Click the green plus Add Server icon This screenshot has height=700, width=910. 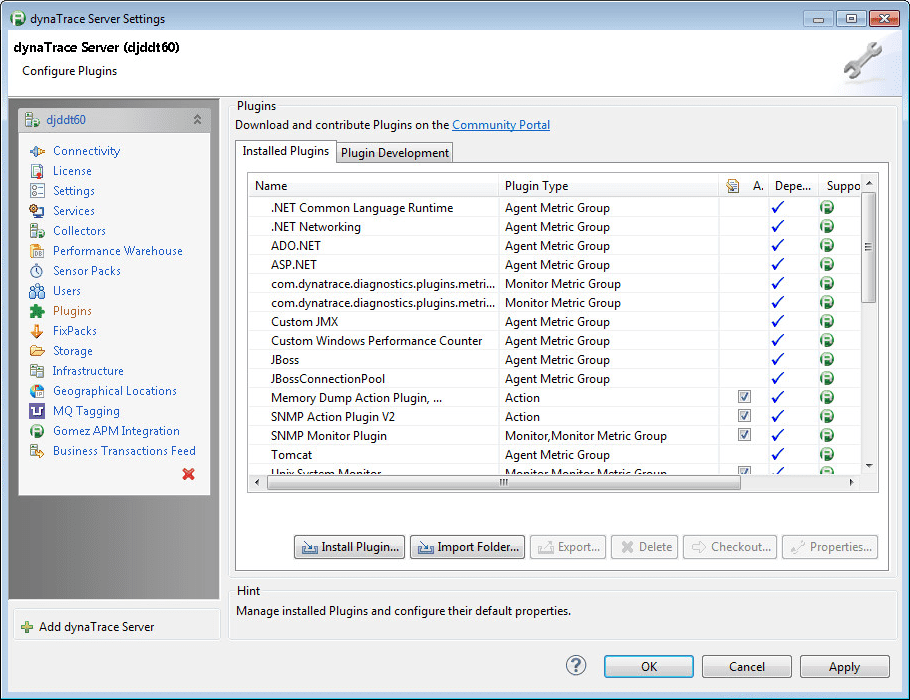(27, 627)
